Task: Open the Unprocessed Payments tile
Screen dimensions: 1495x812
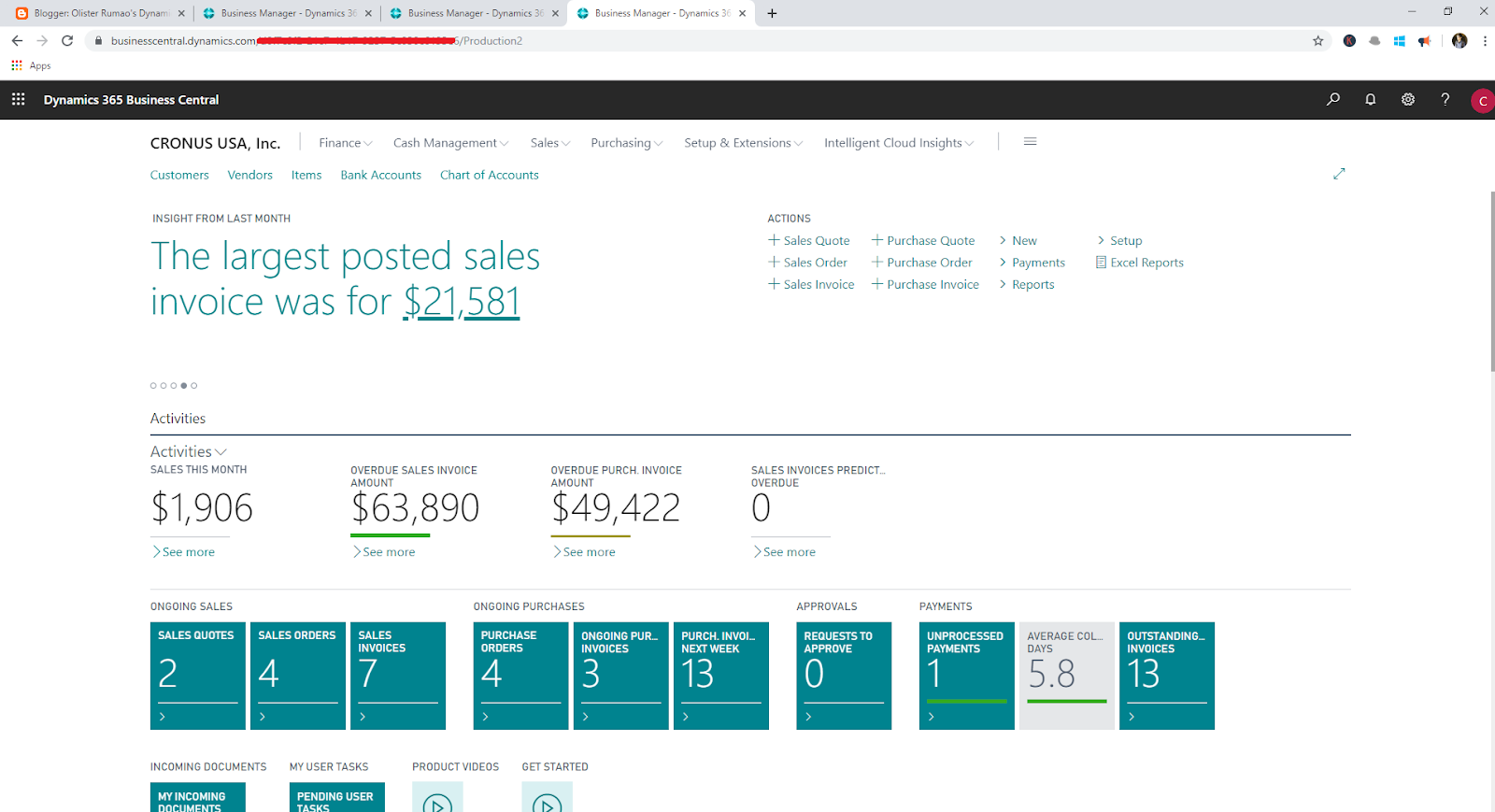Action: coord(967,676)
